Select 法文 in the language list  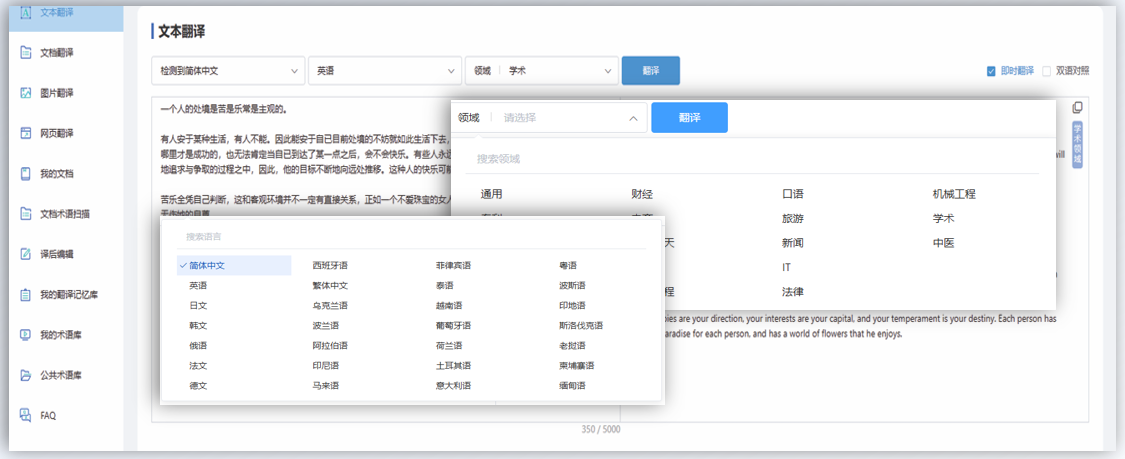pyautogui.click(x=198, y=366)
